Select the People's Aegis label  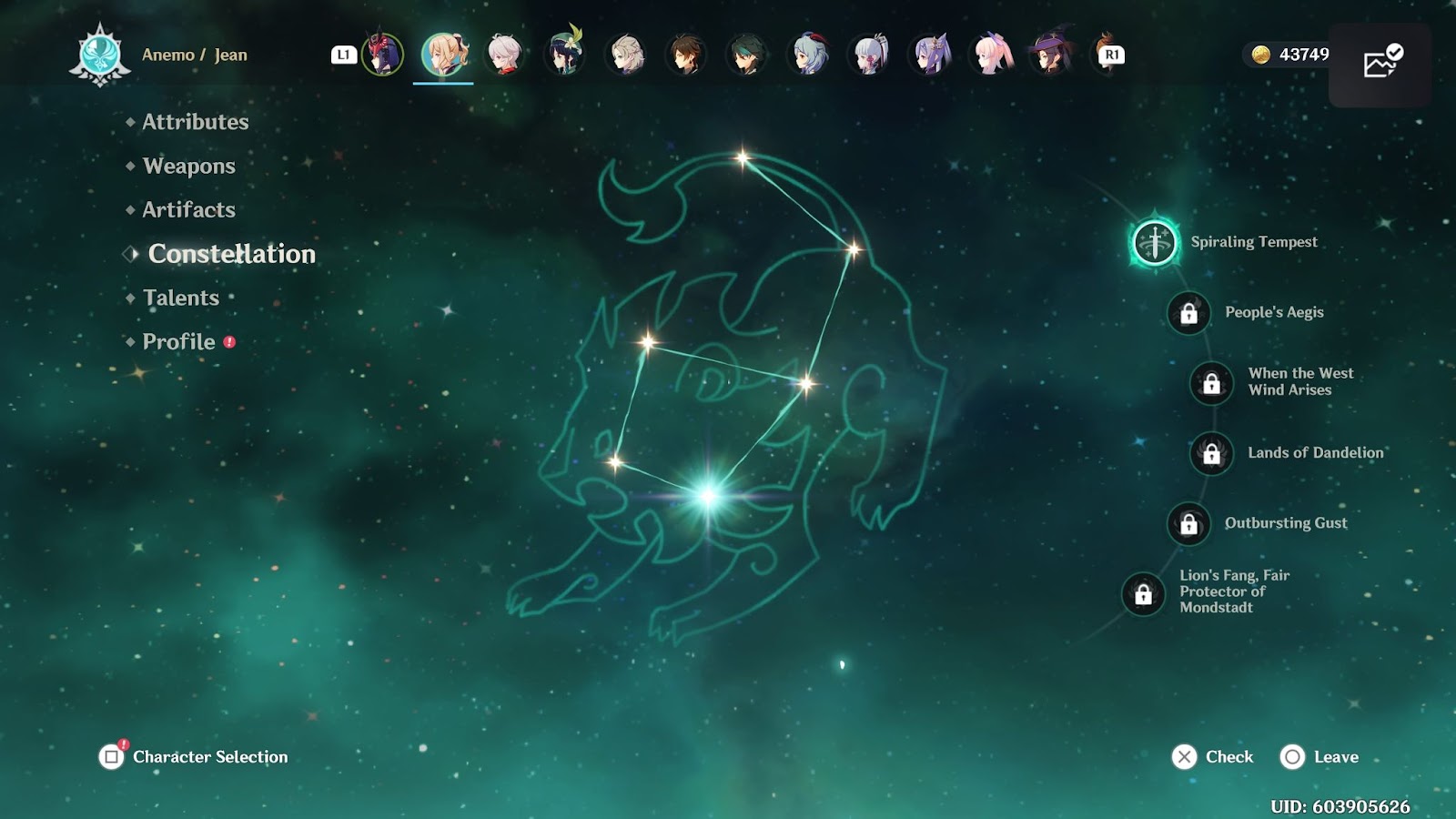point(1274,312)
